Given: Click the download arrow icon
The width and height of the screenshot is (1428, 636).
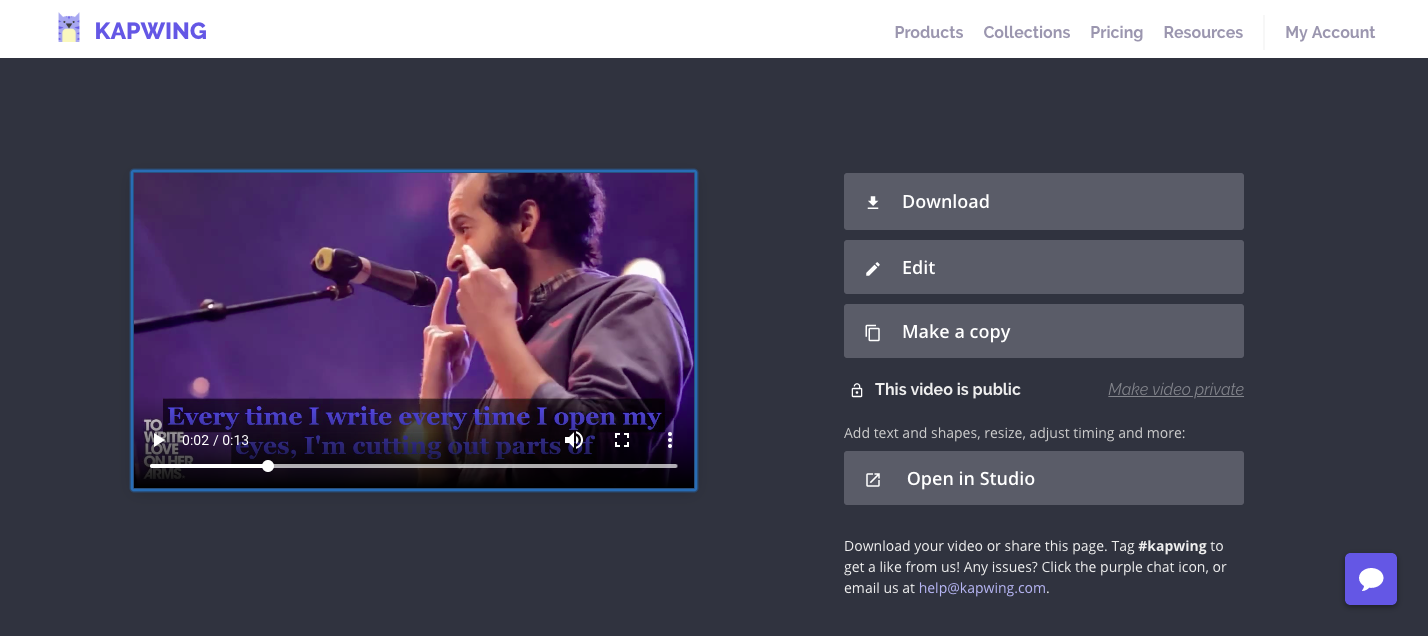Looking at the screenshot, I should point(873,202).
